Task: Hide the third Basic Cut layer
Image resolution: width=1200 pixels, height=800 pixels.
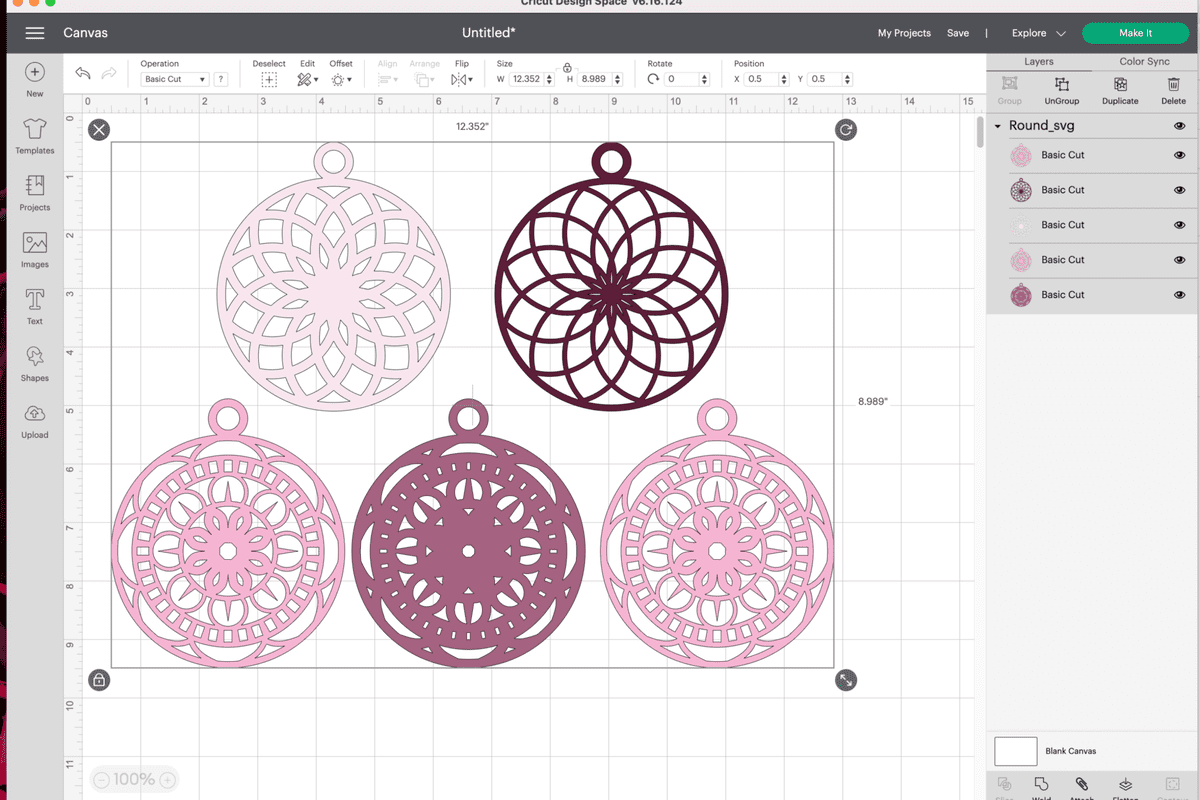Action: pos(1180,225)
